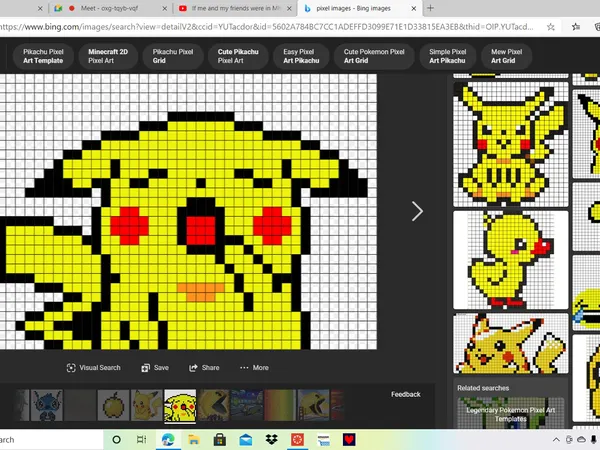Image resolution: width=600 pixels, height=450 pixels.
Task: Click Microsoft Edge icon in taskbar
Action: click(168, 440)
